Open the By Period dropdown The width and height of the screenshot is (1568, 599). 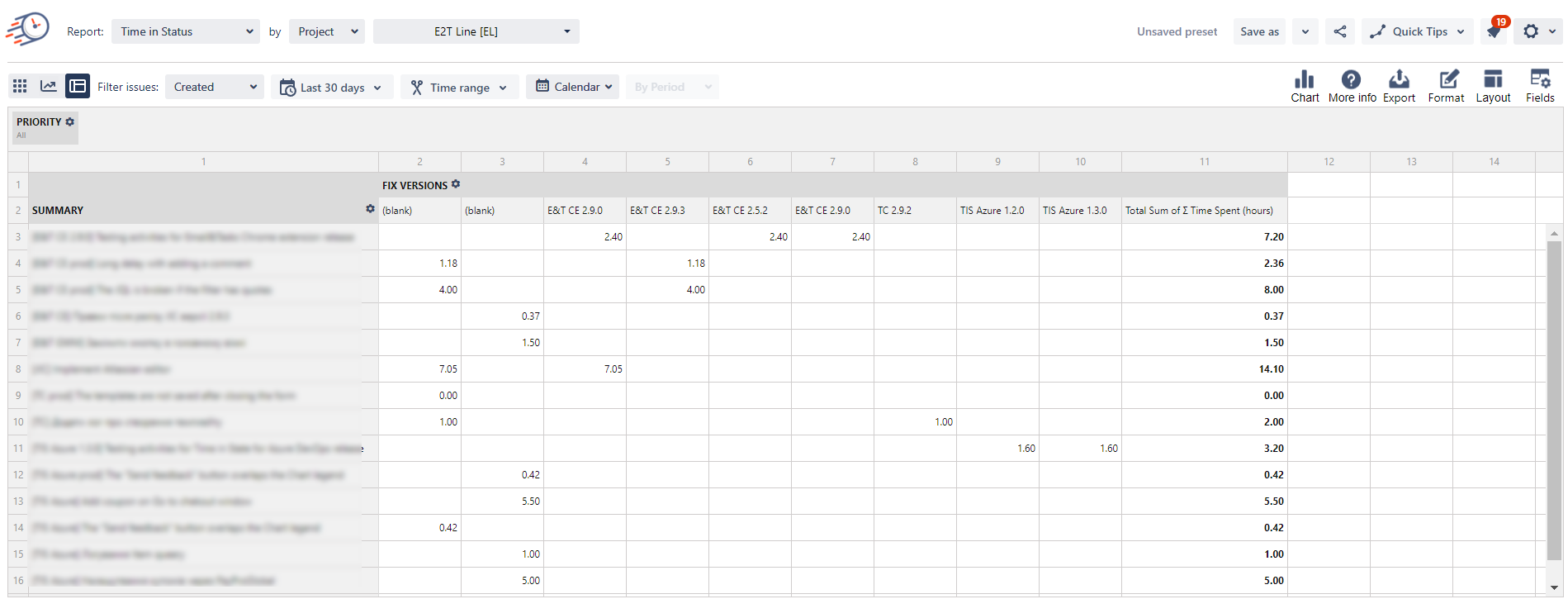(x=672, y=87)
